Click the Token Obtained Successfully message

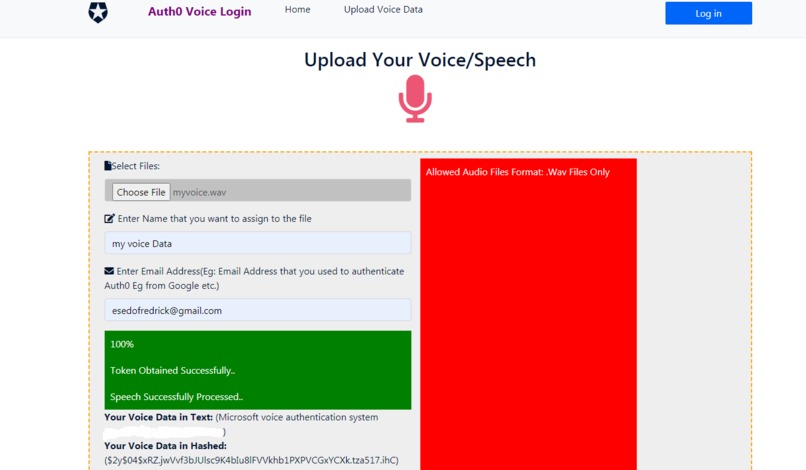pyautogui.click(x=173, y=370)
